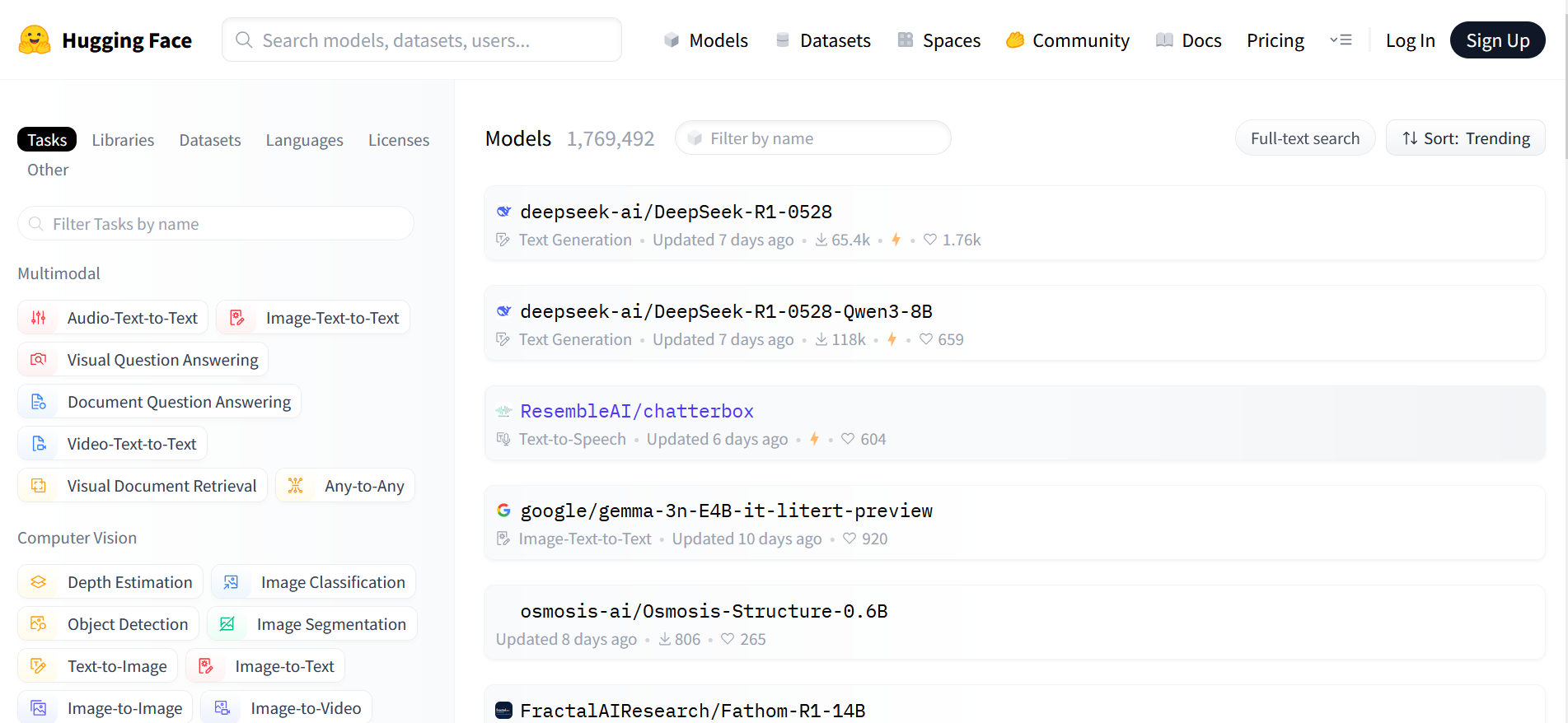Click the Text-to-Image task icon
Viewport: 1568px width, 723px height.
point(39,666)
